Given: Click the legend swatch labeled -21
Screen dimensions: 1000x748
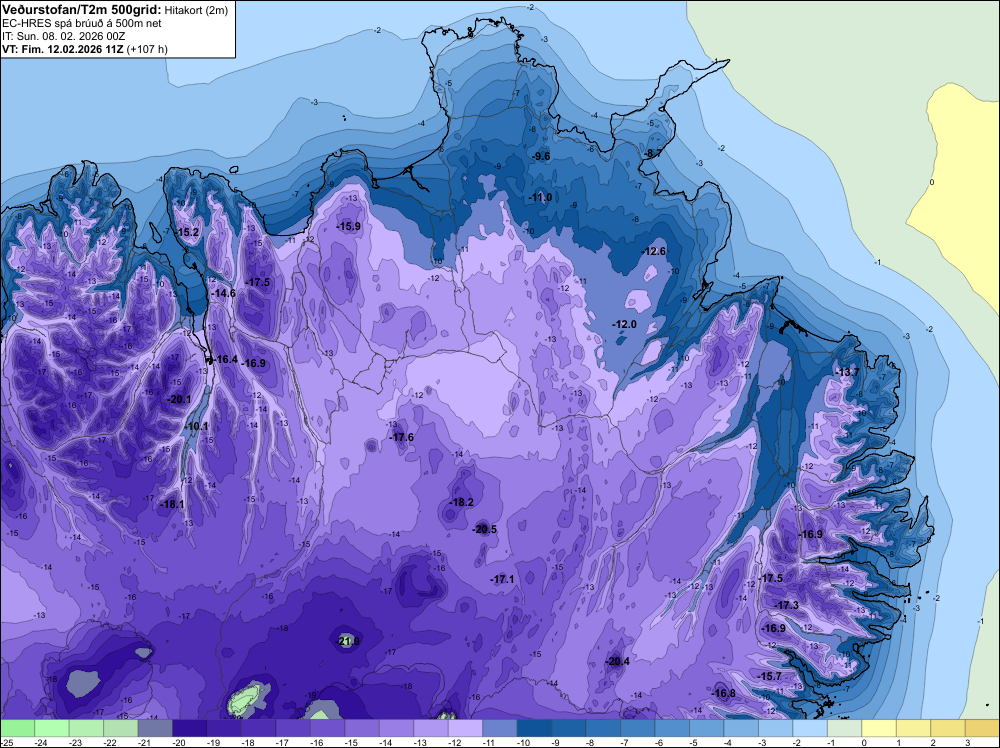Looking at the screenshot, I should (155, 729).
